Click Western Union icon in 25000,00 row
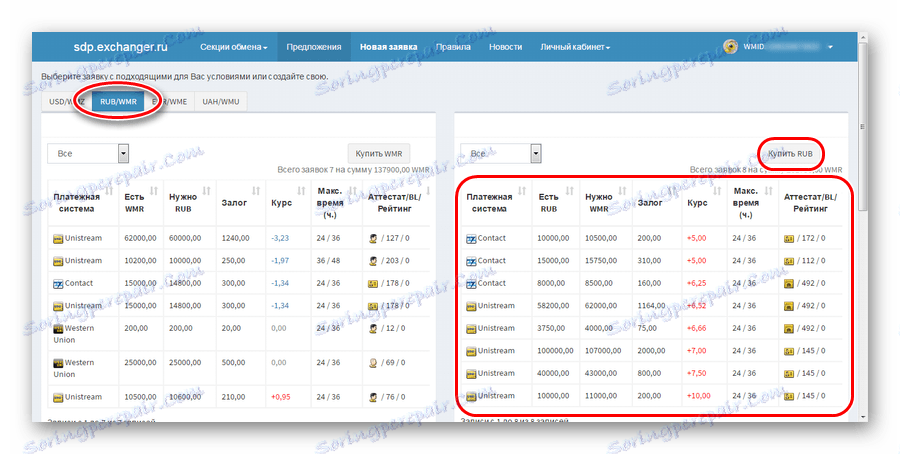The width and height of the screenshot is (900, 454). 58,363
